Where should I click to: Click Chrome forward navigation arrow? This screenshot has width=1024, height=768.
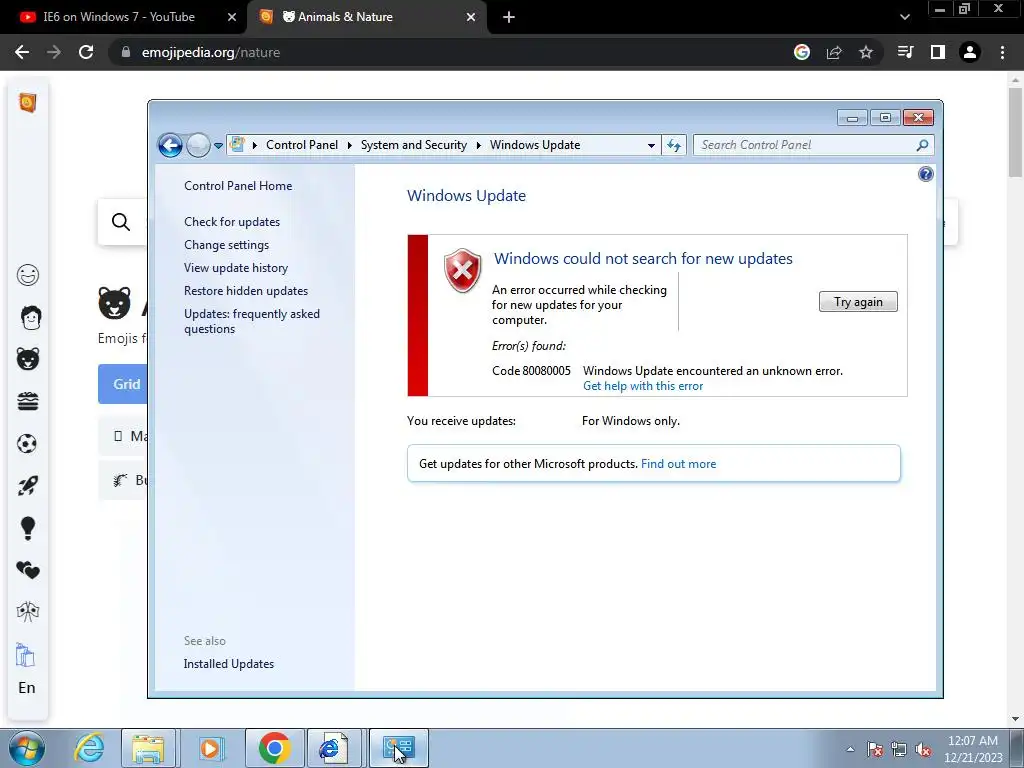[54, 52]
